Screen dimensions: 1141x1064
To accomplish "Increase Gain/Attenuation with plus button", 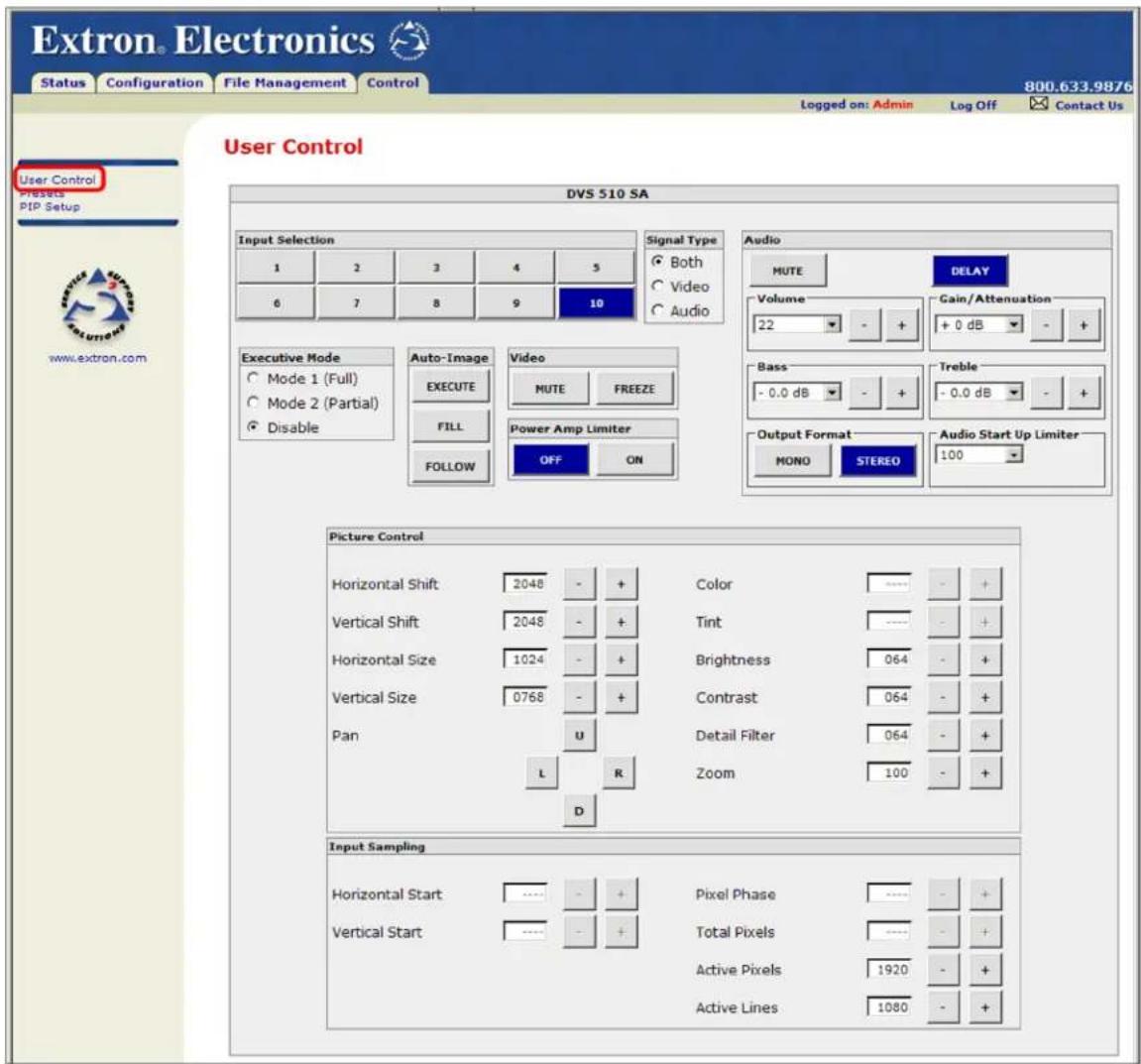I will 1084,324.
